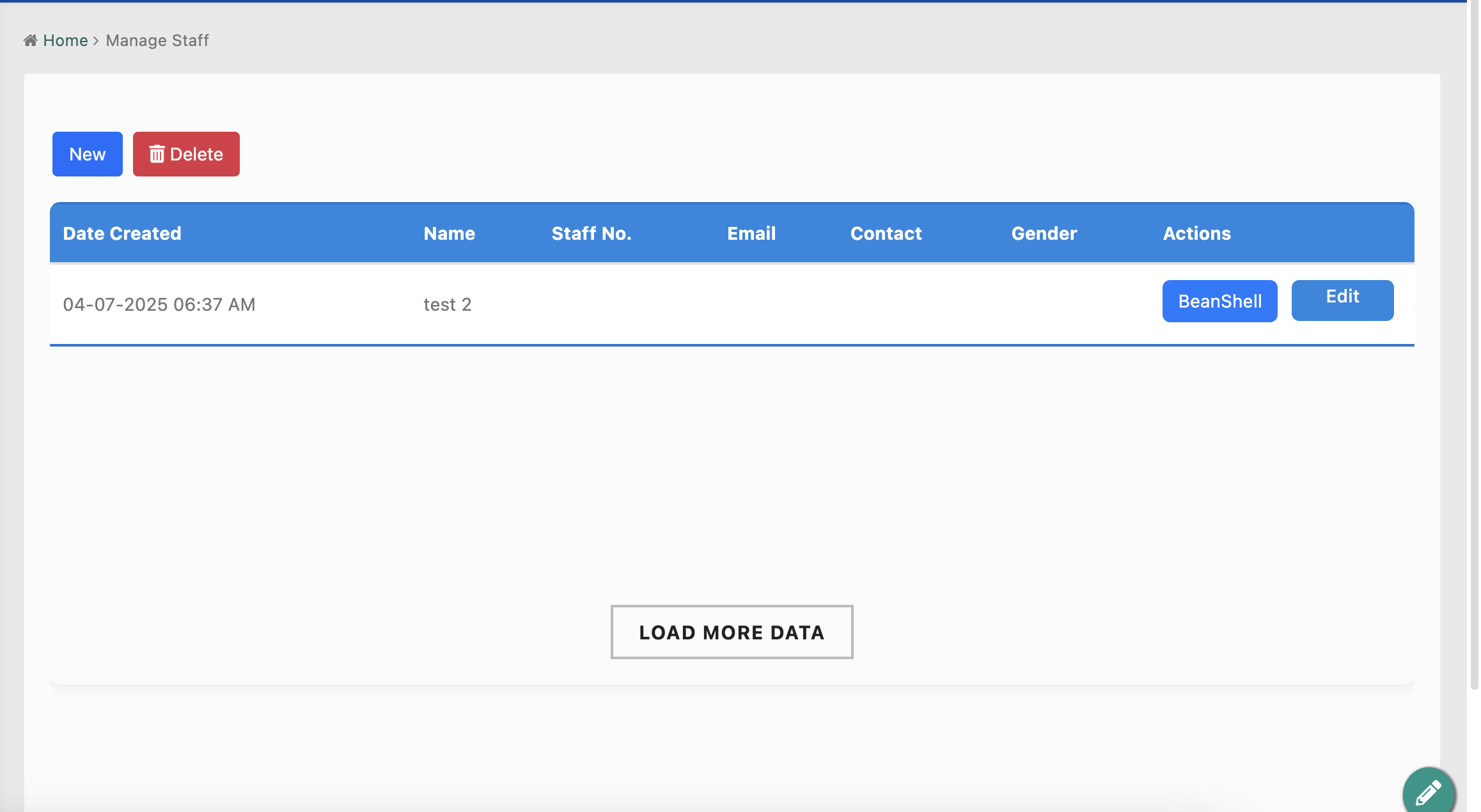Run BeanShell action for test 2
1481x812 pixels.
(1219, 301)
